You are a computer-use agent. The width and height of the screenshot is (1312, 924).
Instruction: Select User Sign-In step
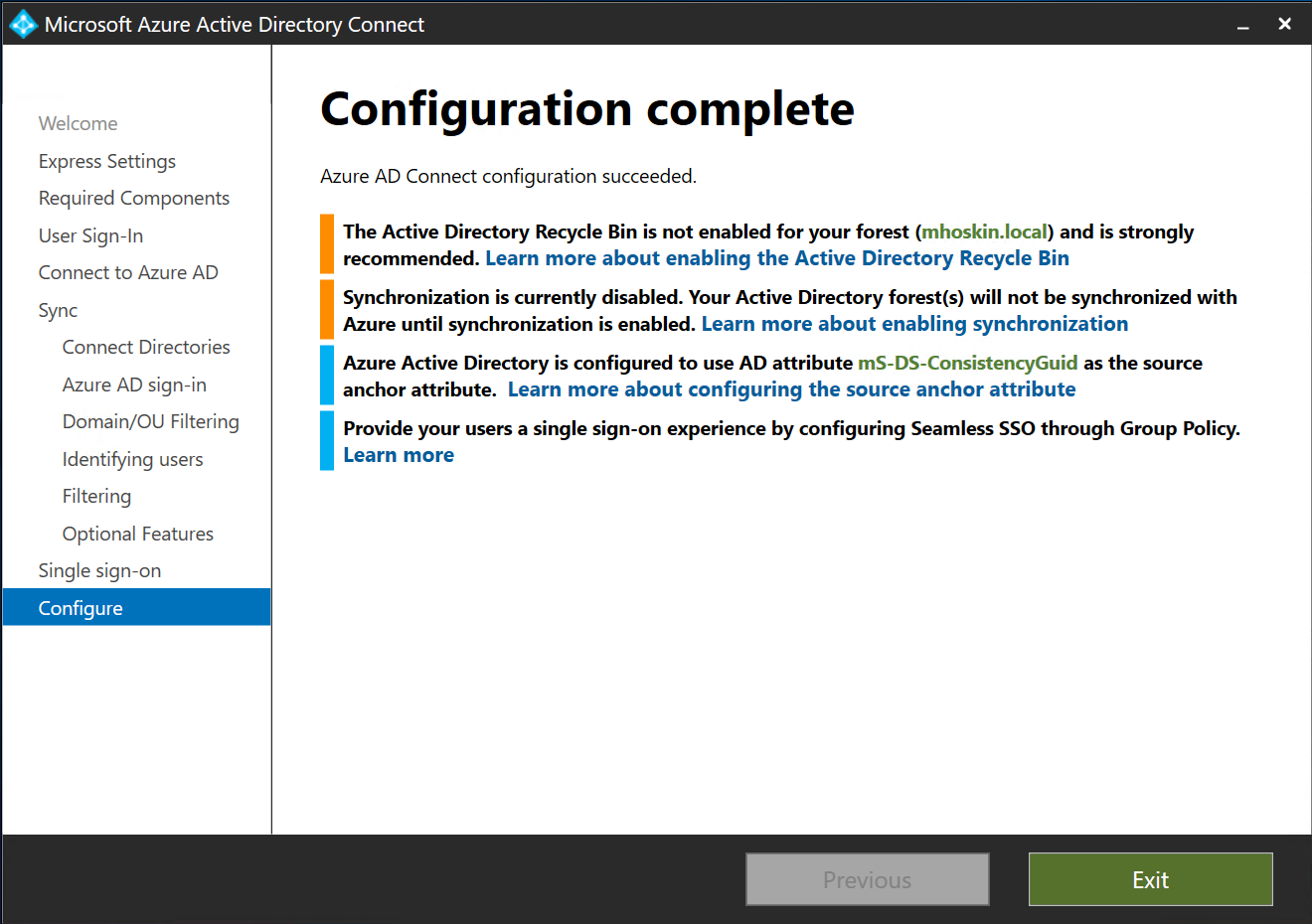(90, 235)
